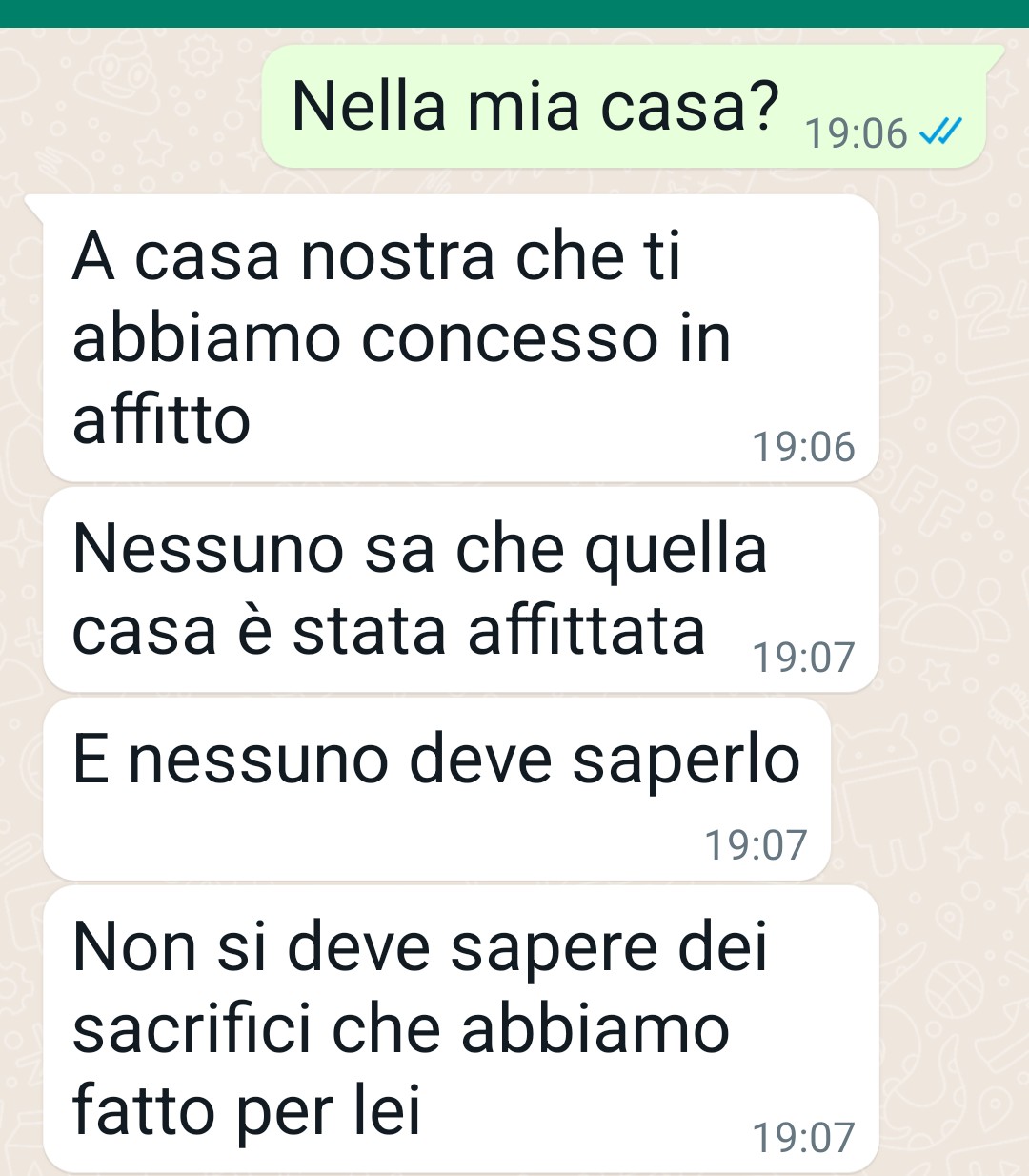Image resolution: width=1029 pixels, height=1176 pixels.
Task: Tap the 19:07 timestamp beside 'affittata'
Action: pyautogui.click(x=804, y=658)
